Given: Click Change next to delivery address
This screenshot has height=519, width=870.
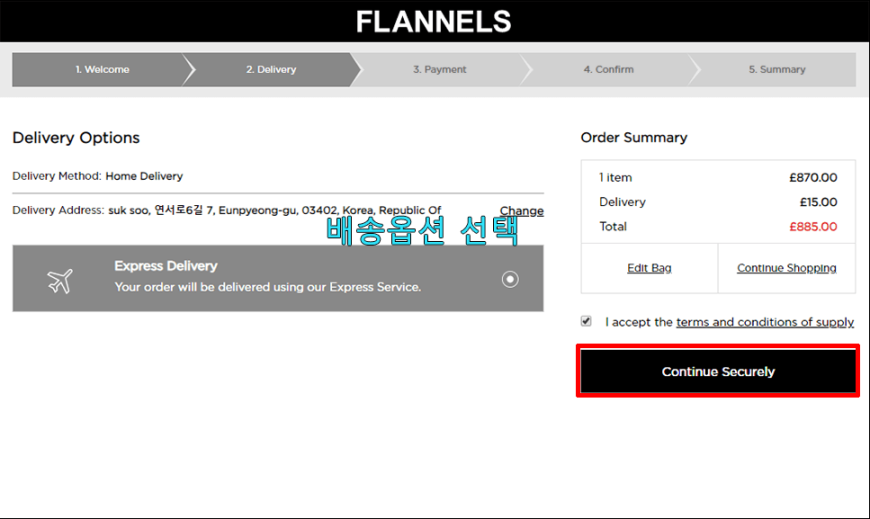Looking at the screenshot, I should (521, 211).
